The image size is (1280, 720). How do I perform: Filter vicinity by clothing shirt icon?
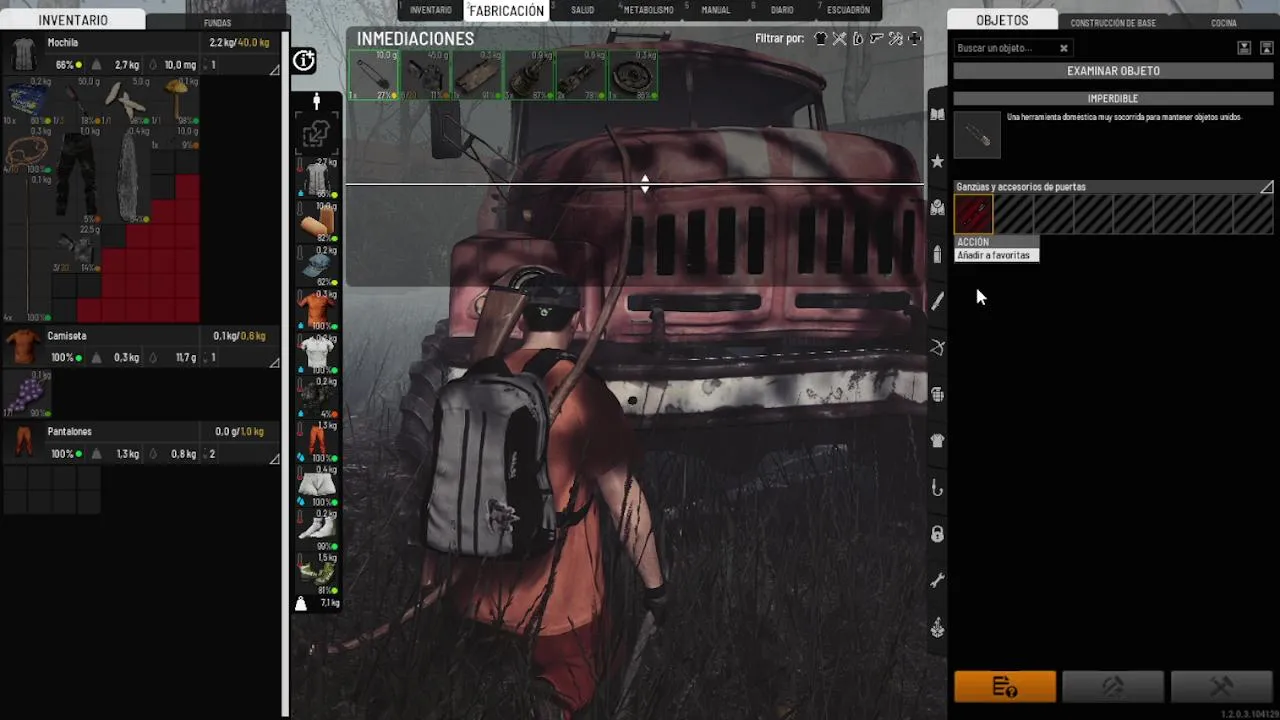tap(821, 39)
